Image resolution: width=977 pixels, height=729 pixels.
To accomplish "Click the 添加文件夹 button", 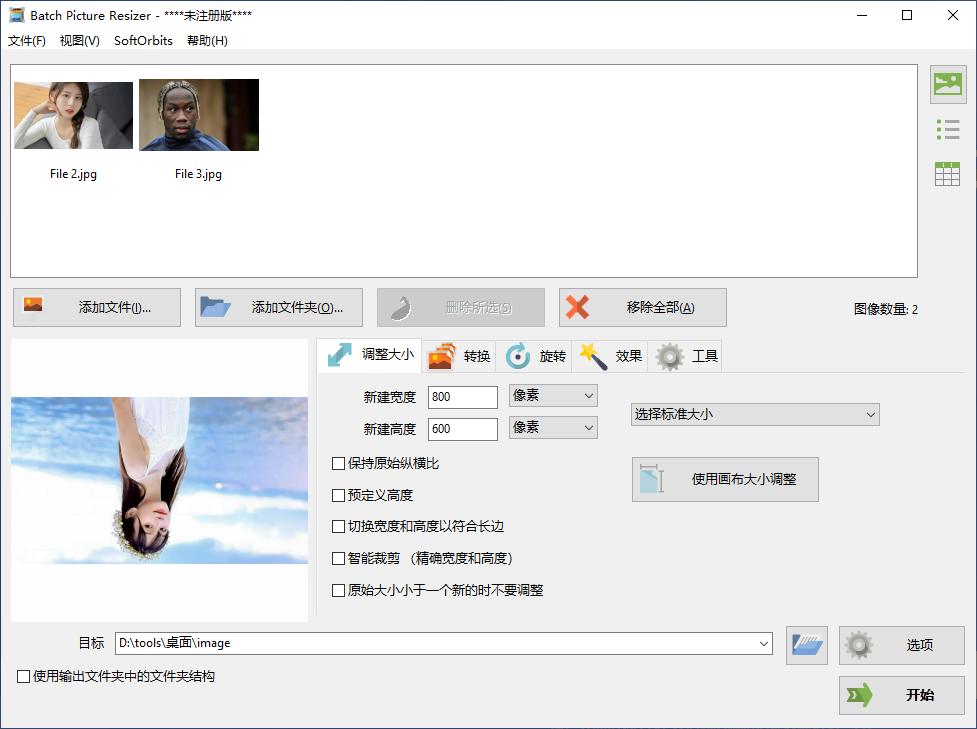I will 277,307.
